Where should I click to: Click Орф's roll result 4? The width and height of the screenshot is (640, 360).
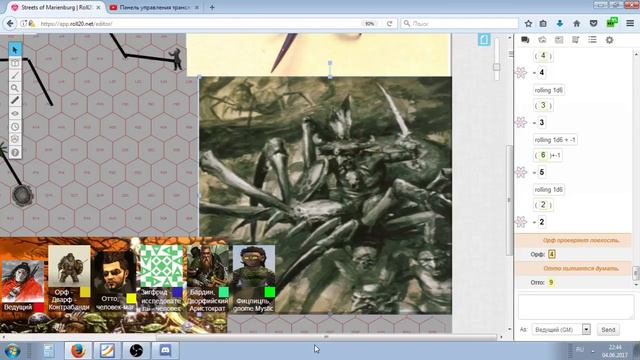551,254
